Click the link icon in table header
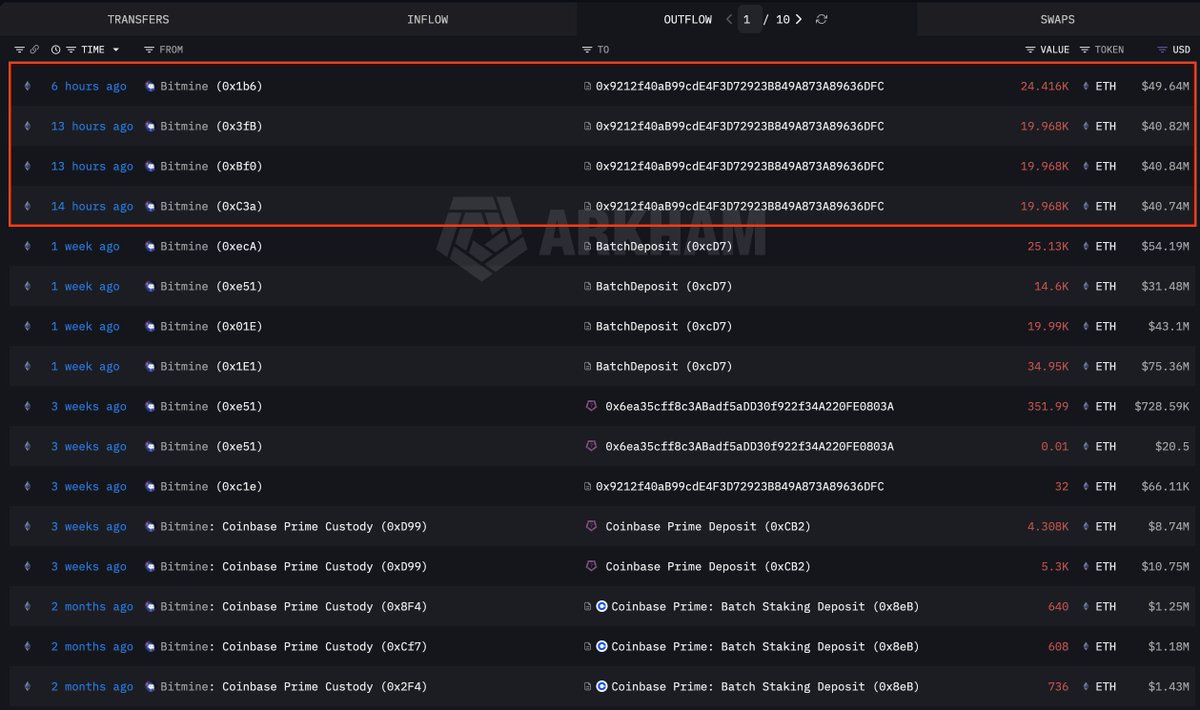 [34, 49]
